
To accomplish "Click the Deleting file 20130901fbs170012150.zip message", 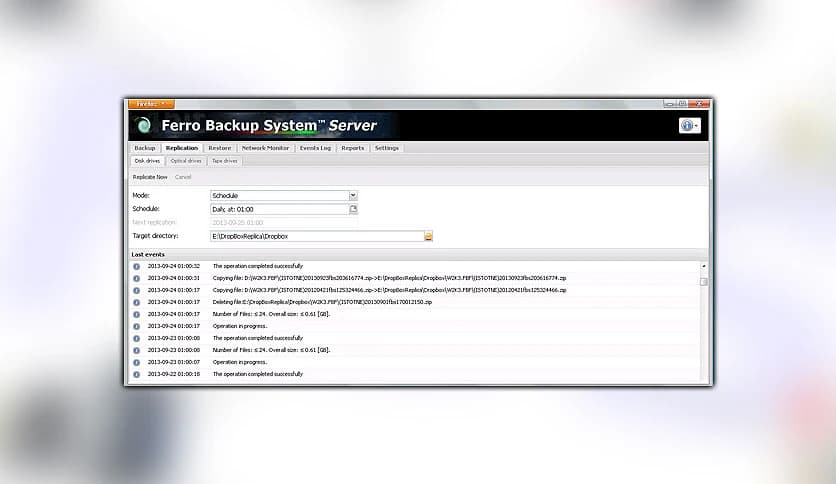I will point(322,302).
